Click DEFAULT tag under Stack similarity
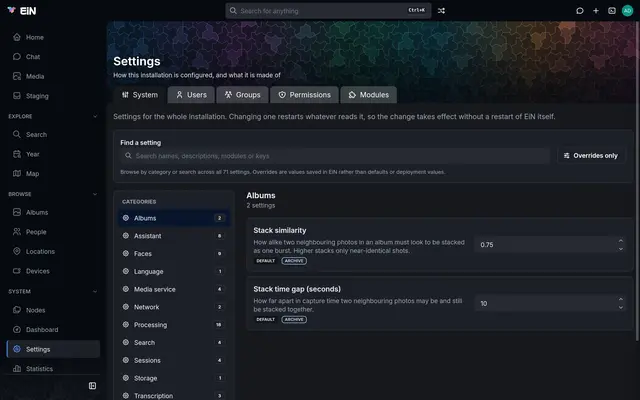The image size is (640, 400). point(265,261)
